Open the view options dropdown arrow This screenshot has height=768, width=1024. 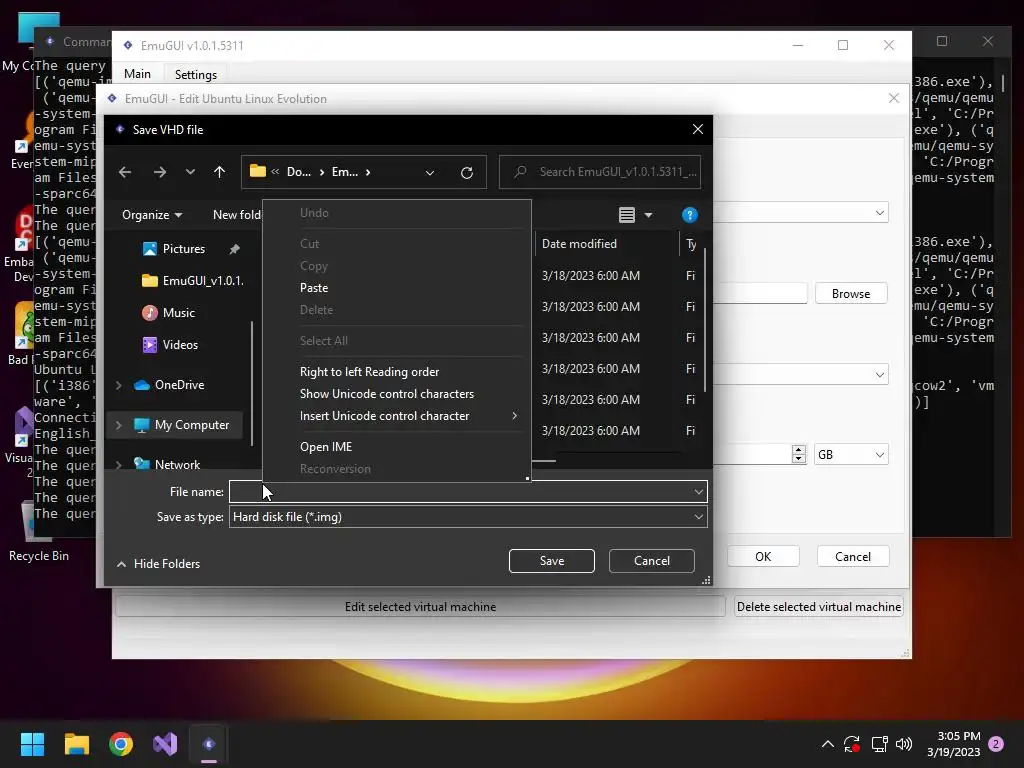point(648,215)
